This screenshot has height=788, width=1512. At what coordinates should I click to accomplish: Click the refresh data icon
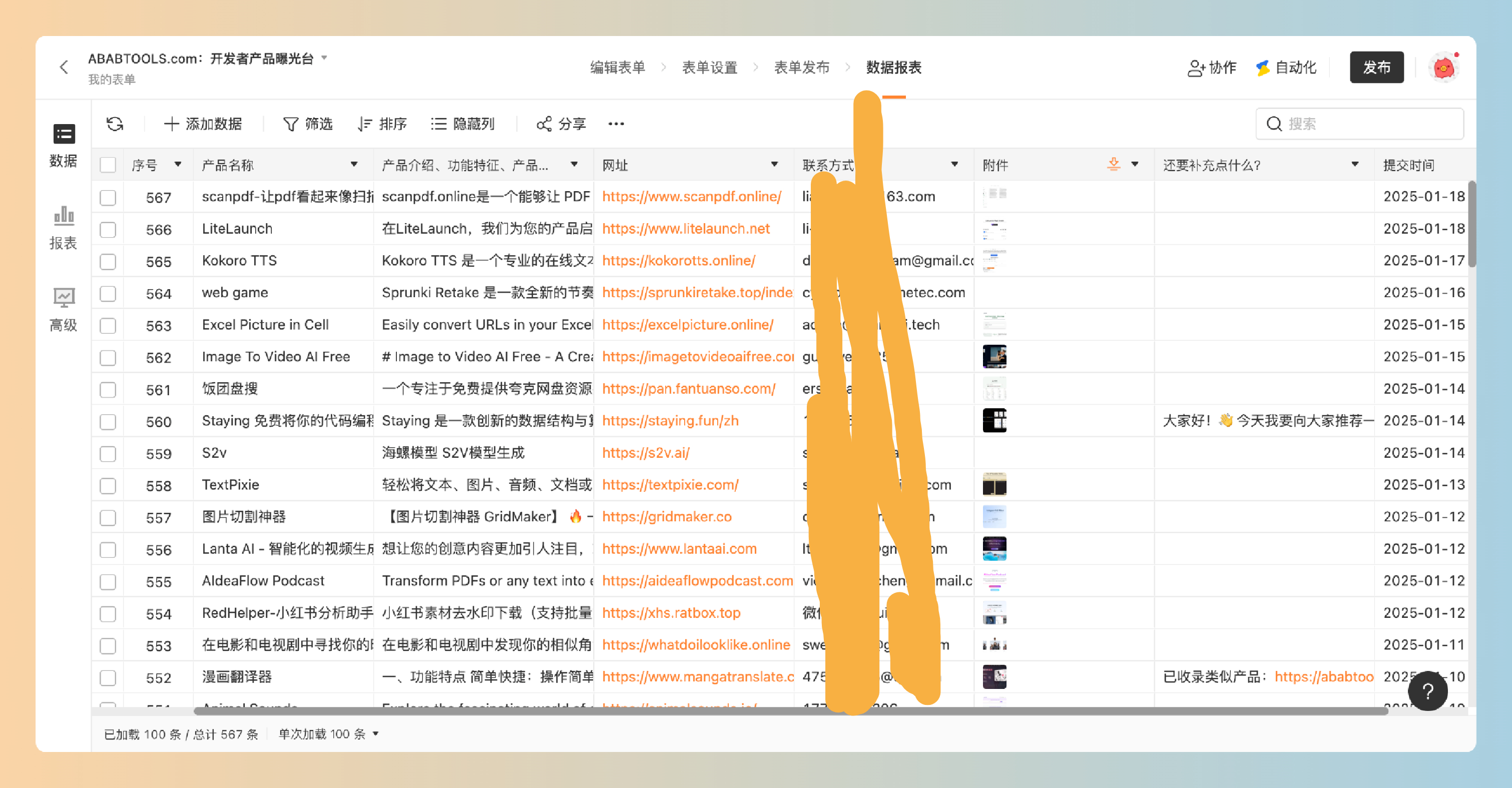pyautogui.click(x=115, y=124)
